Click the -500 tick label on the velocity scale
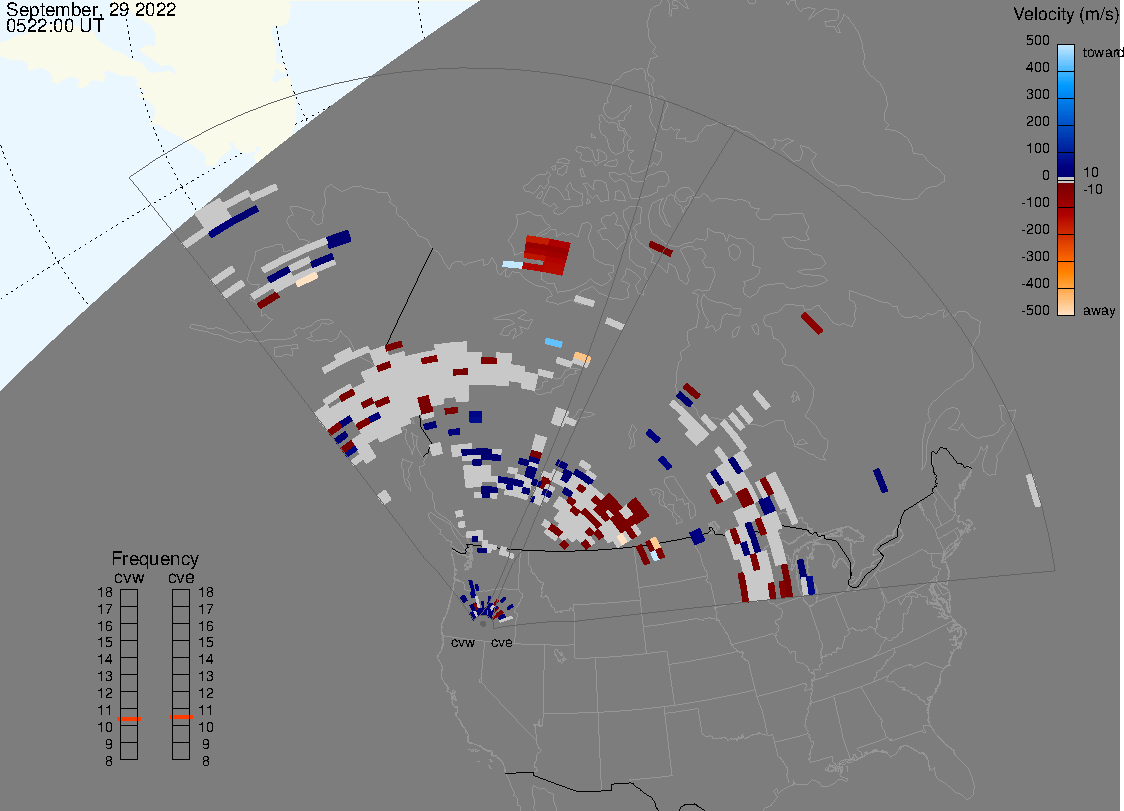1124x811 pixels. tap(1035, 310)
